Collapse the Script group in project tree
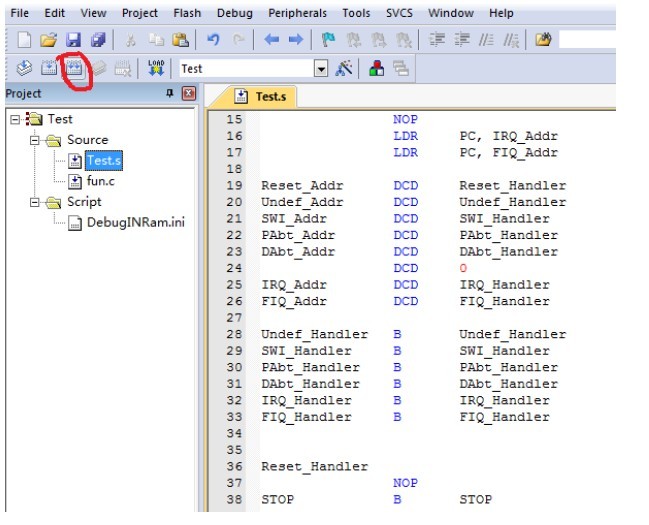The height and width of the screenshot is (525, 649). click(36, 202)
